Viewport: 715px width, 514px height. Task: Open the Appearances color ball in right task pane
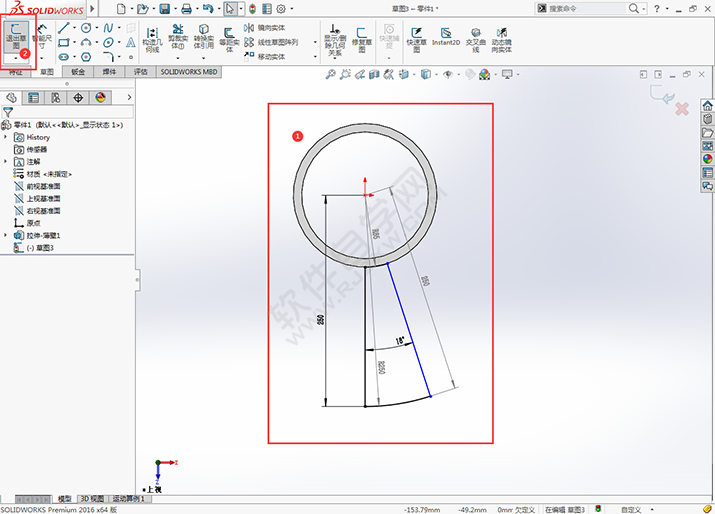707,157
